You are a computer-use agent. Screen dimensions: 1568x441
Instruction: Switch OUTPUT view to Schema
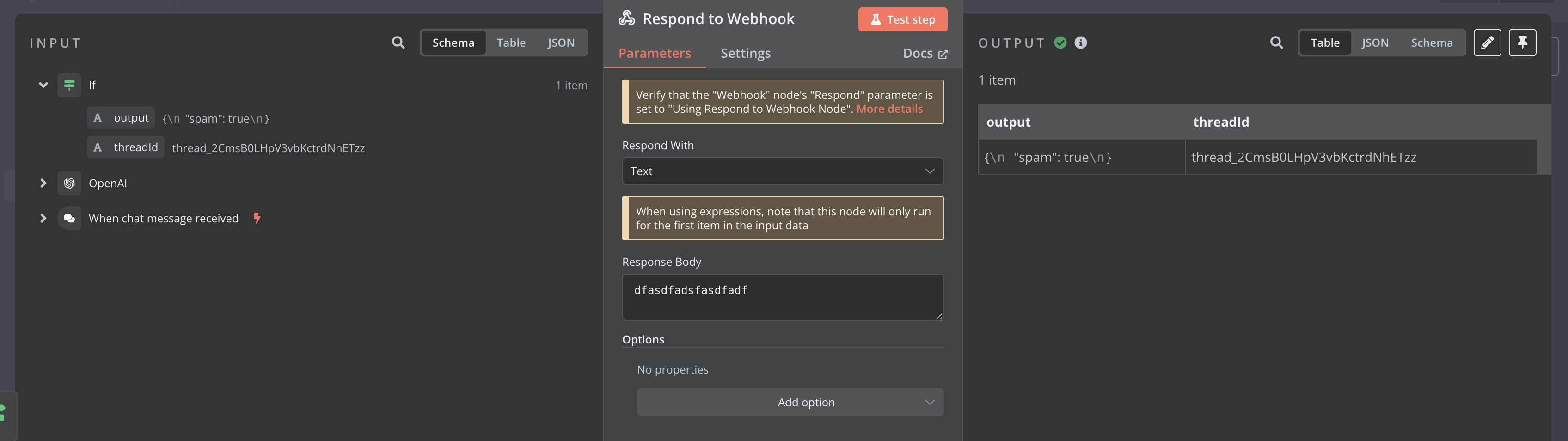(1431, 43)
